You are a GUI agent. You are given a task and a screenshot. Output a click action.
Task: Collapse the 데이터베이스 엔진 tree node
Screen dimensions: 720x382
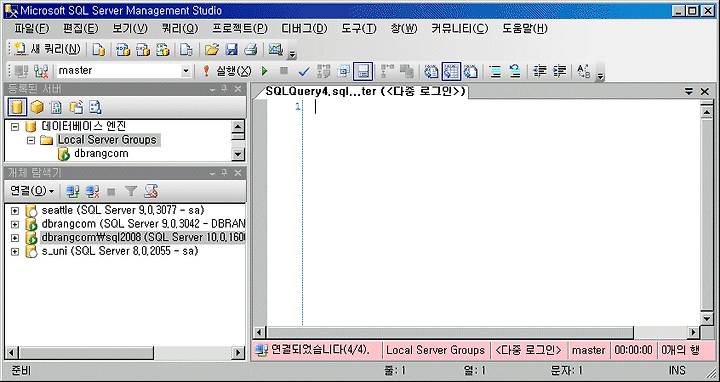[15, 126]
